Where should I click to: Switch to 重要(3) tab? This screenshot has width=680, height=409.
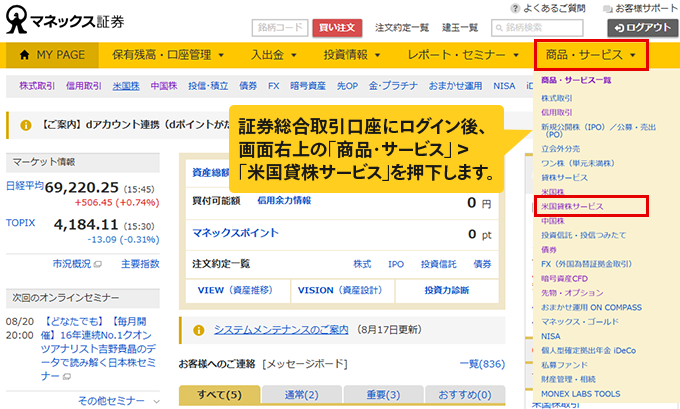[383, 395]
